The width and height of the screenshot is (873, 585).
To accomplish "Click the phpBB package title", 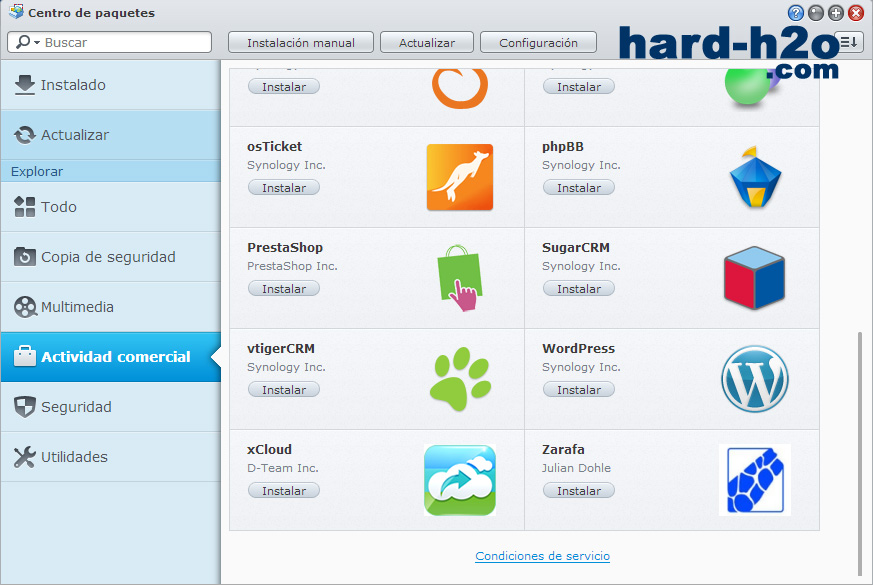I will (563, 146).
